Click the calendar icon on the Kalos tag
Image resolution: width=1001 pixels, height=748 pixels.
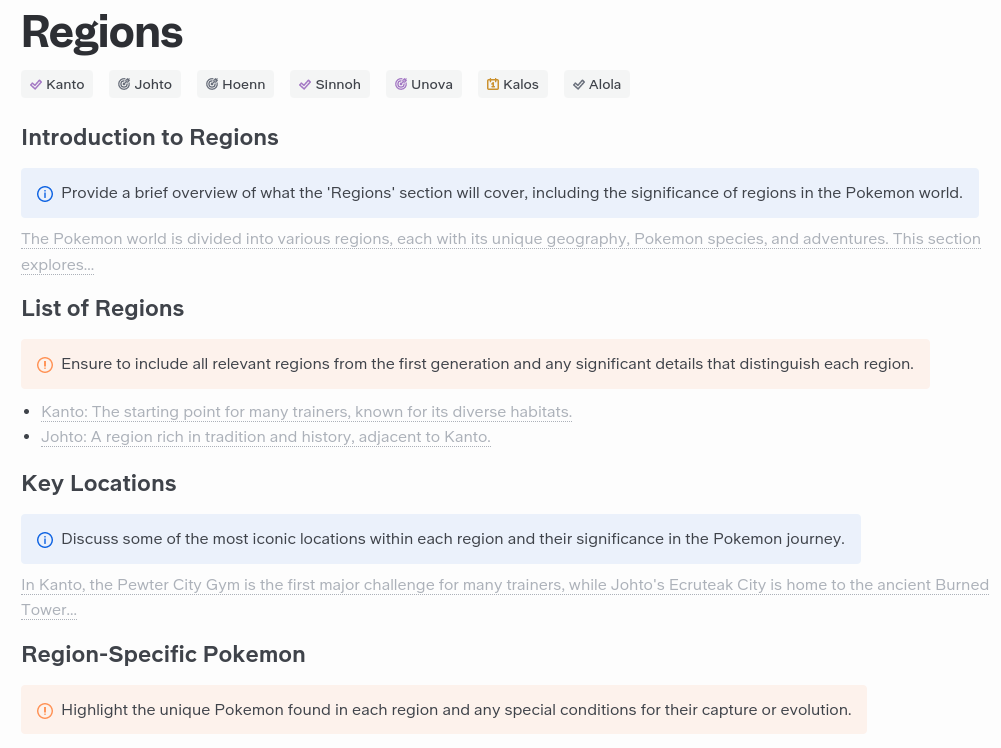(x=491, y=84)
